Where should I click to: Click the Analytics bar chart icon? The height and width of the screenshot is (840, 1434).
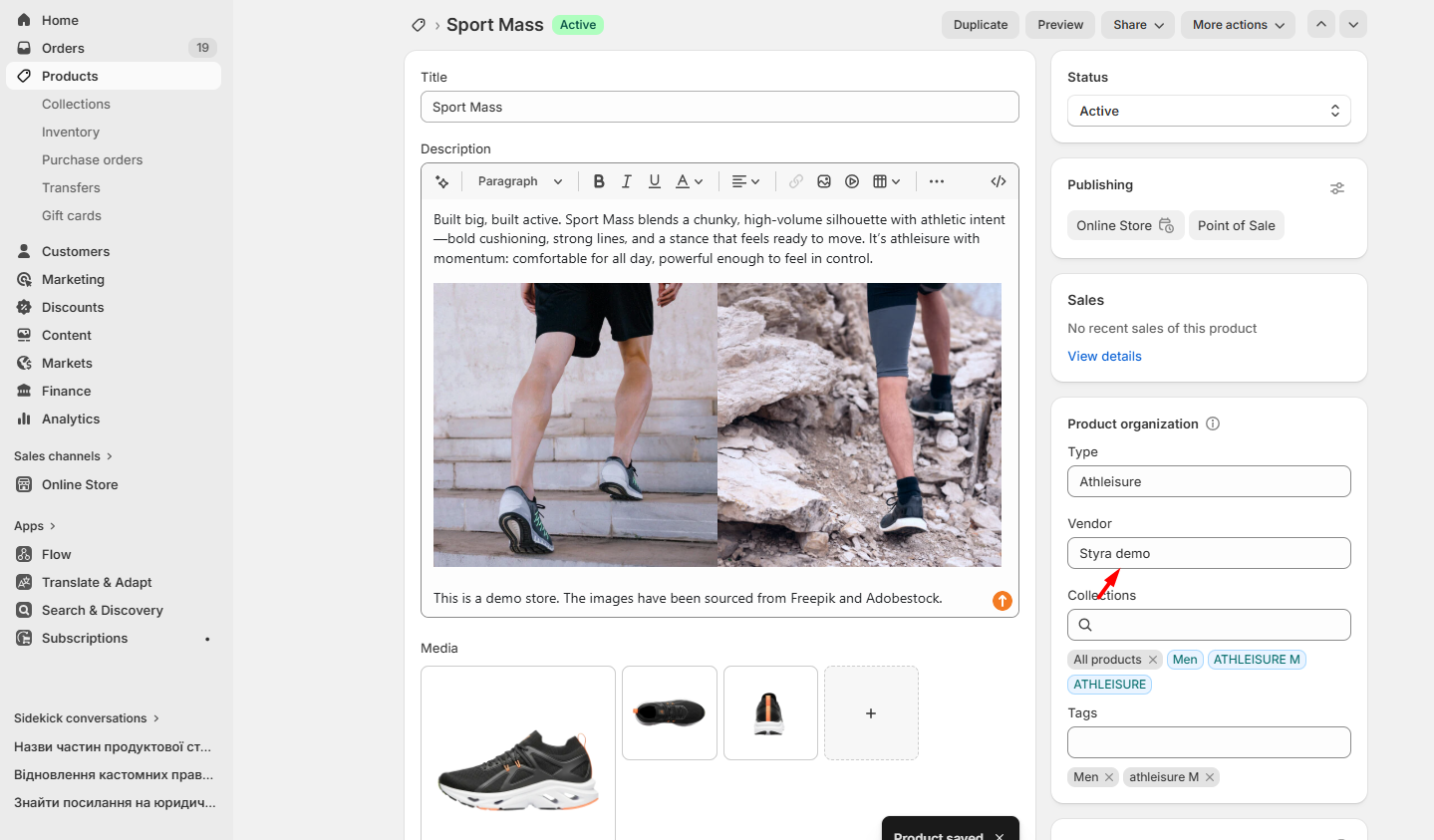[x=24, y=419]
